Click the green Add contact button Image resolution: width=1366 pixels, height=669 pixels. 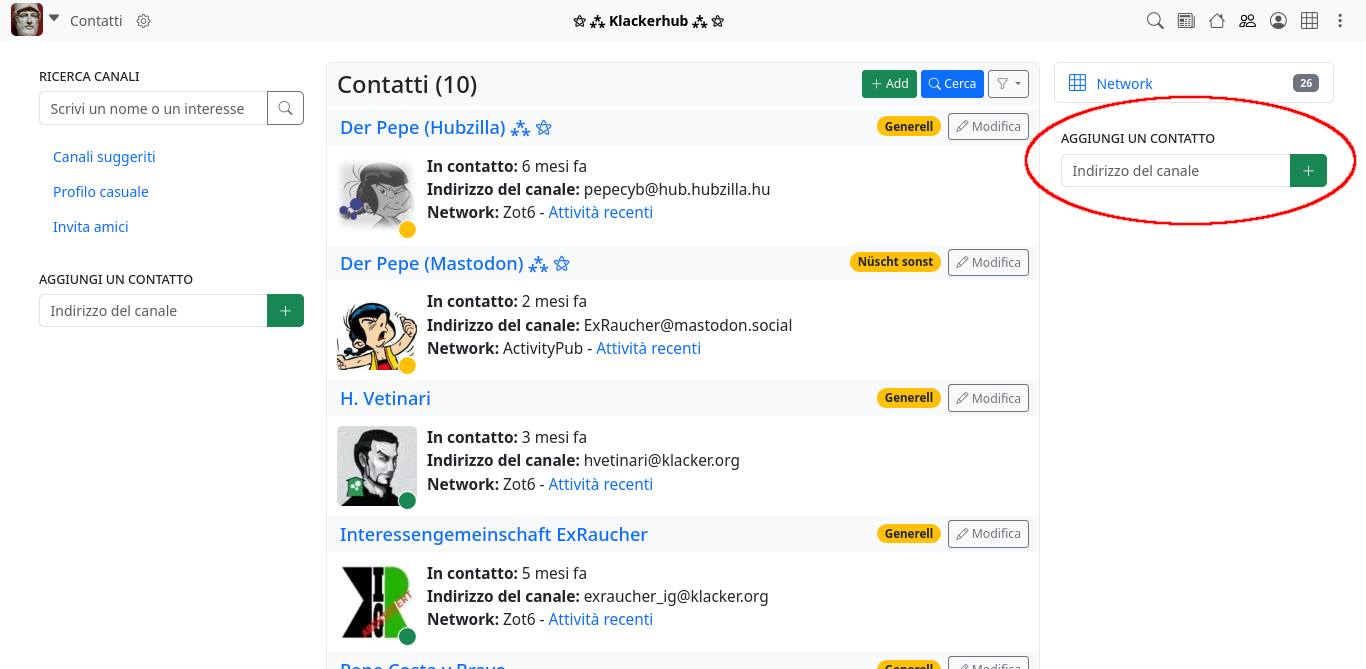[x=889, y=84]
